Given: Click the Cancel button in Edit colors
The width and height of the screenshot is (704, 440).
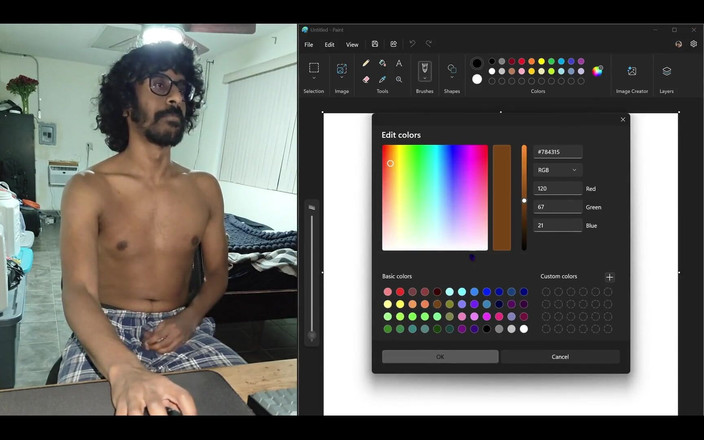Looking at the screenshot, I should (x=560, y=356).
